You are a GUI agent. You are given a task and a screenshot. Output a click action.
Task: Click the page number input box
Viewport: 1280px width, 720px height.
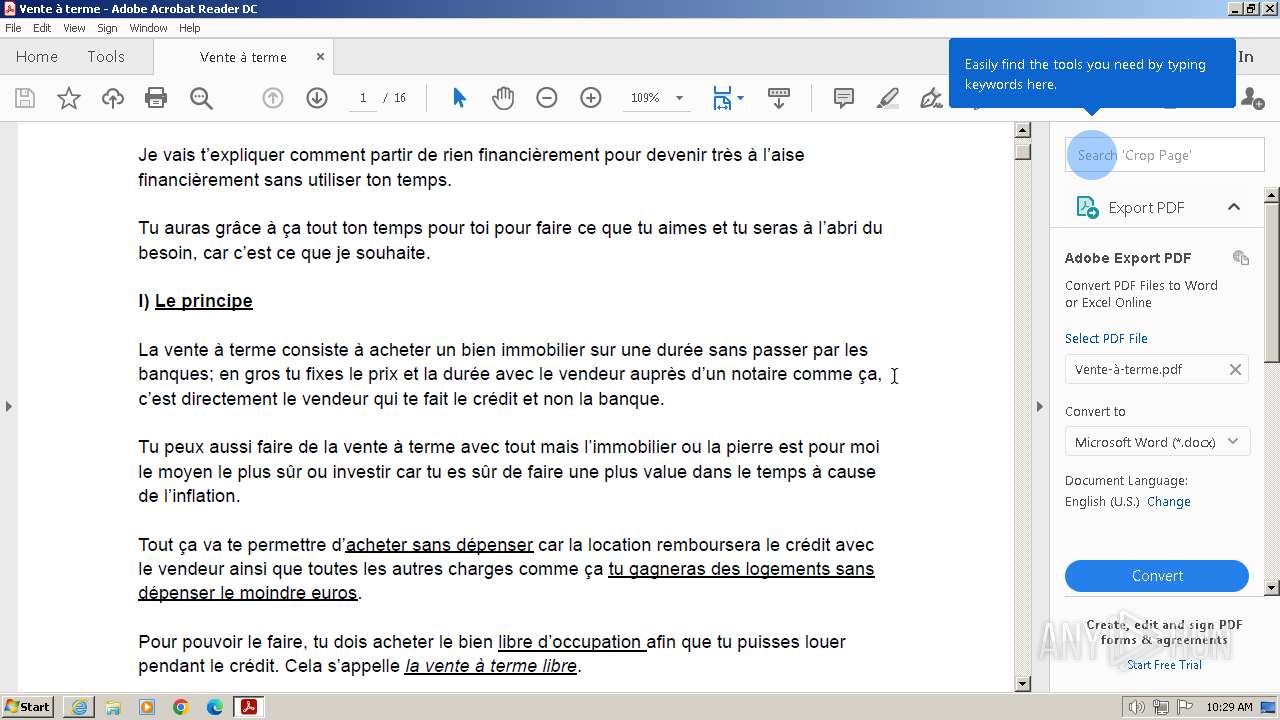tap(362, 98)
